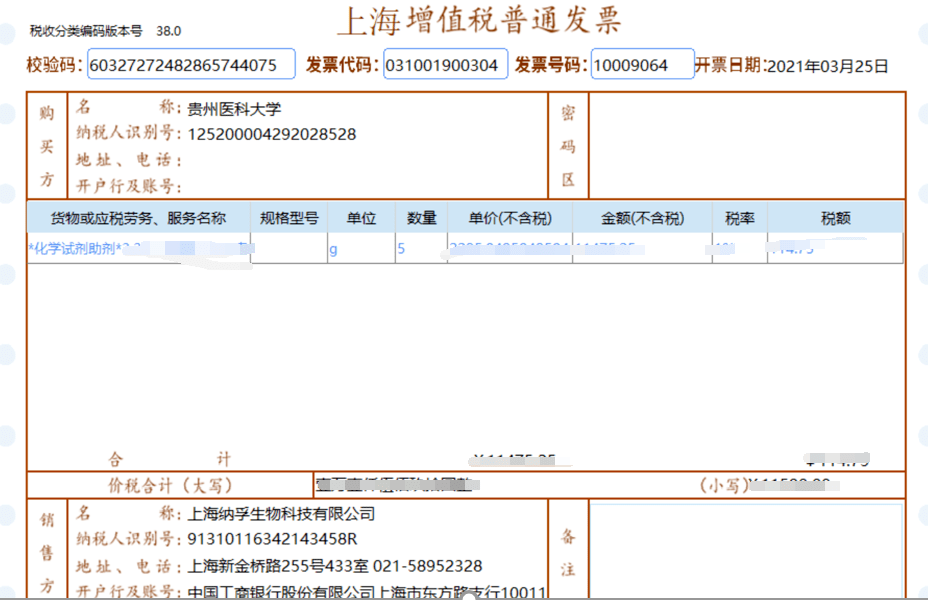Image resolution: width=928 pixels, height=600 pixels.
Task: Click the buyer tax ID 125200004292028528
Action: click(272, 134)
